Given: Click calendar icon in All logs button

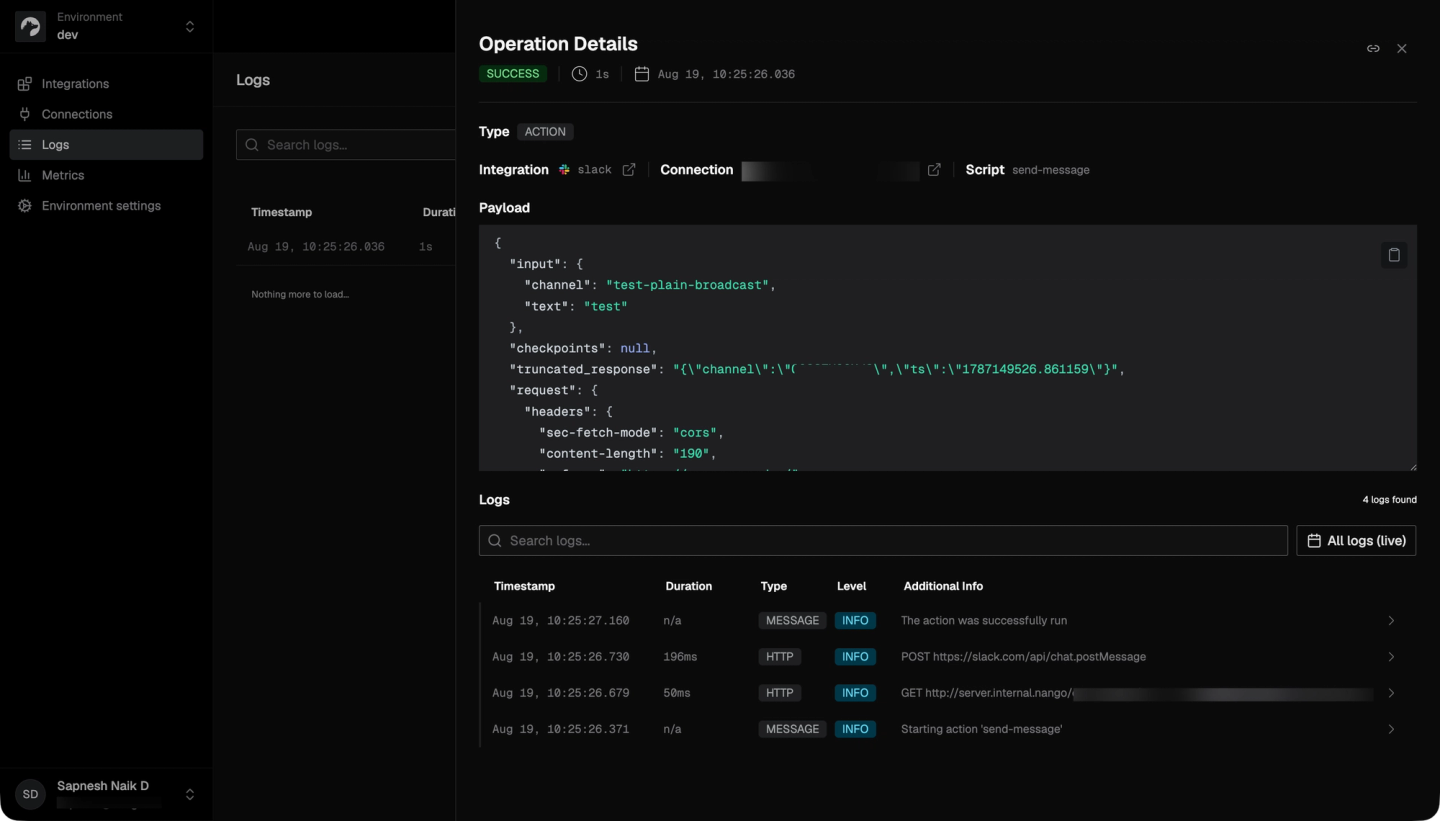Looking at the screenshot, I should click(x=1314, y=541).
